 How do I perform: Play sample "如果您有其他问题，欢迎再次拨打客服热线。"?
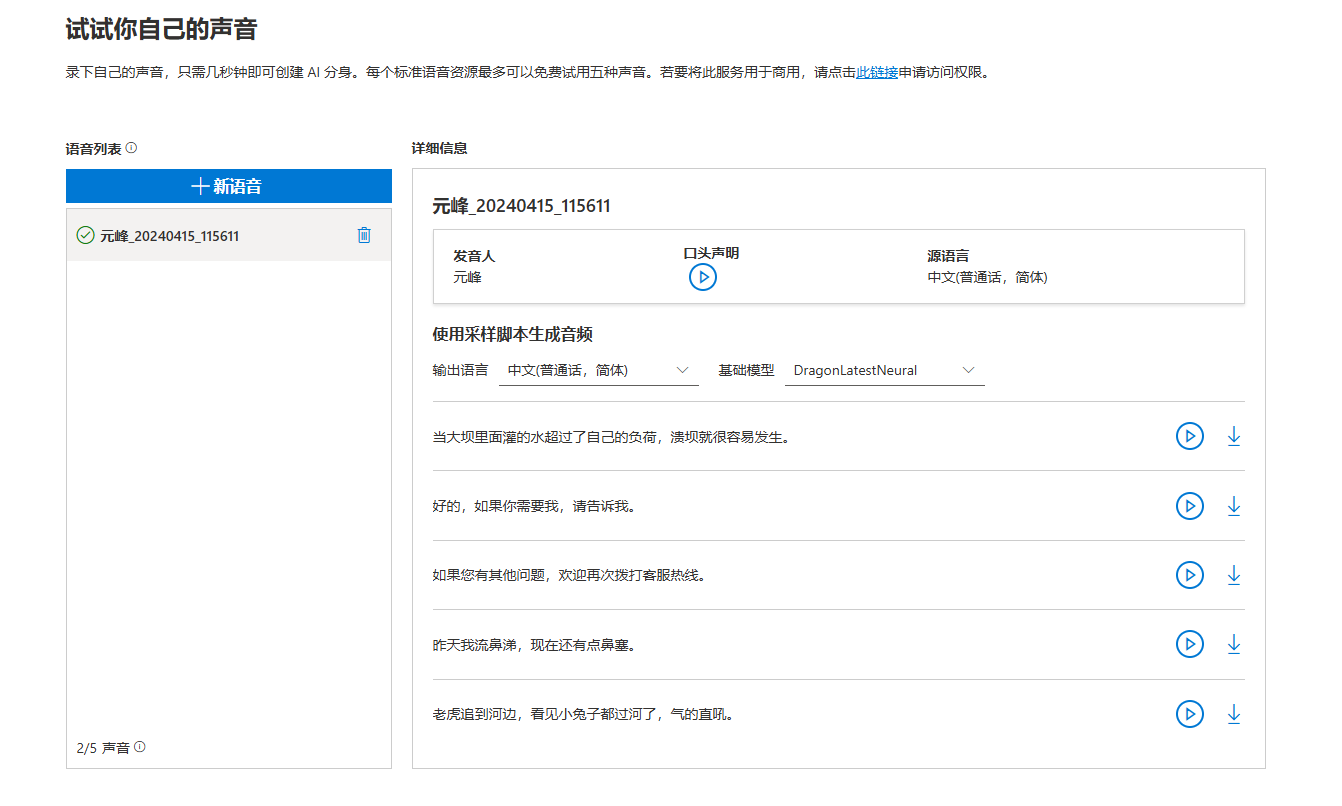click(x=1190, y=575)
